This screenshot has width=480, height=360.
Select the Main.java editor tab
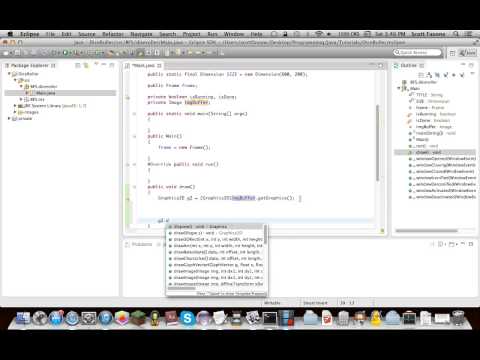[143, 66]
